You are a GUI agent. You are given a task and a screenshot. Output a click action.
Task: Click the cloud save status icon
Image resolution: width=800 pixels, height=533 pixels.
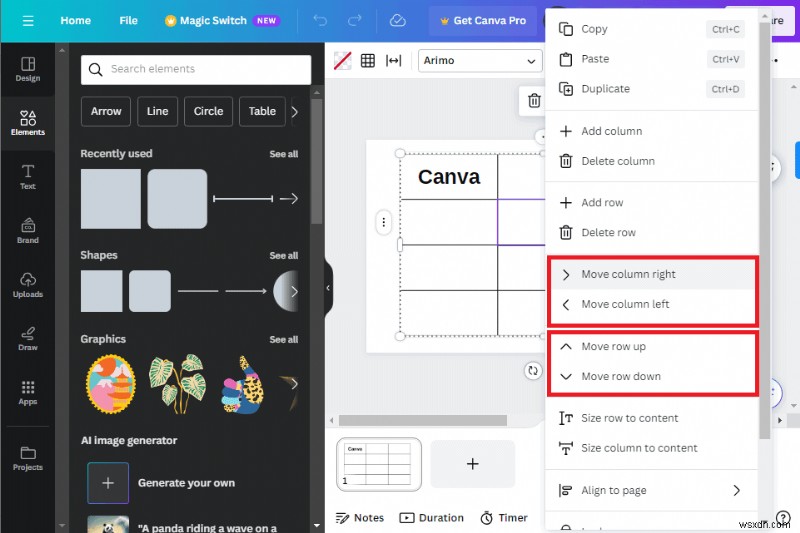point(397,20)
